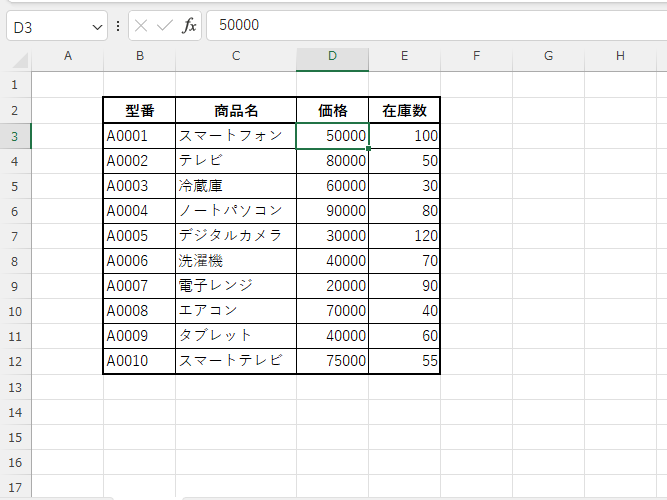Viewport: 667px width, 500px height.
Task: Select cell with A0007
Action: click(140, 286)
